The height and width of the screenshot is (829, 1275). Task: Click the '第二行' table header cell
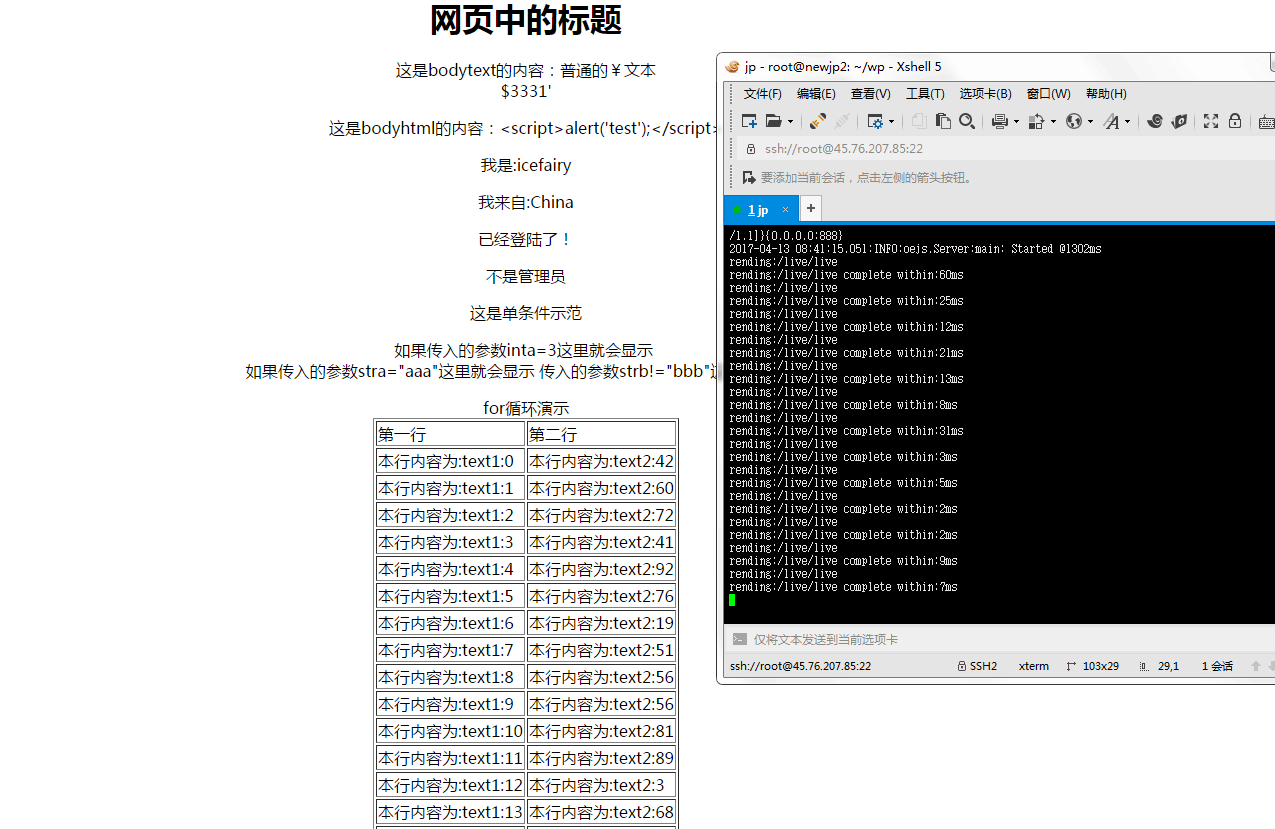(601, 434)
